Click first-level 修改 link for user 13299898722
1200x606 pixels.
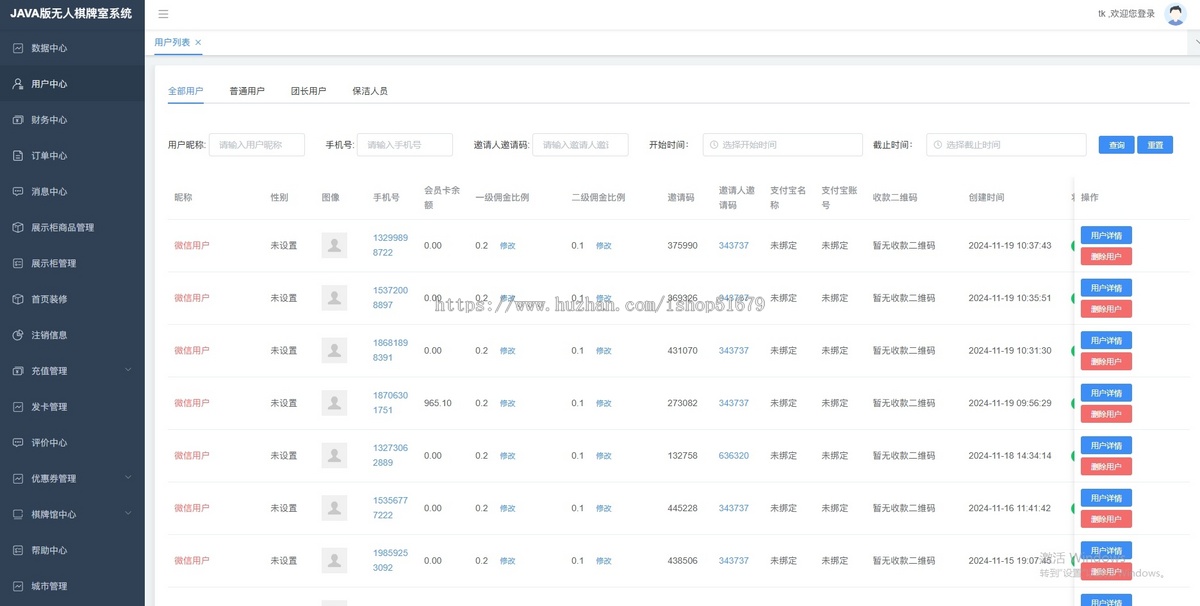tap(508, 245)
